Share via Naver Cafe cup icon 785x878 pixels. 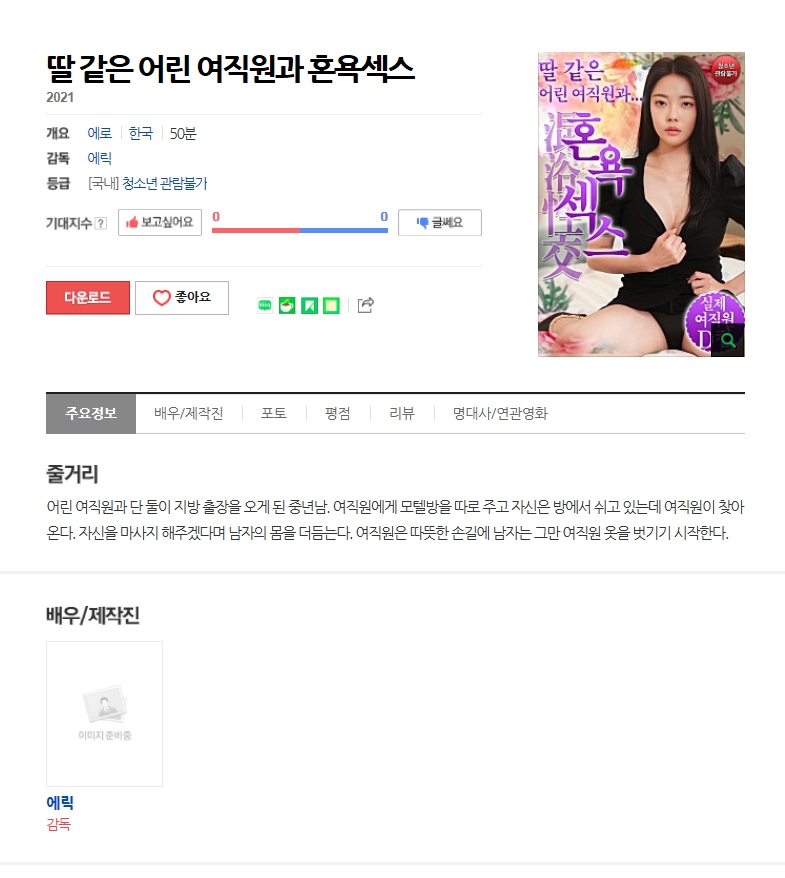pyautogui.click(x=287, y=306)
